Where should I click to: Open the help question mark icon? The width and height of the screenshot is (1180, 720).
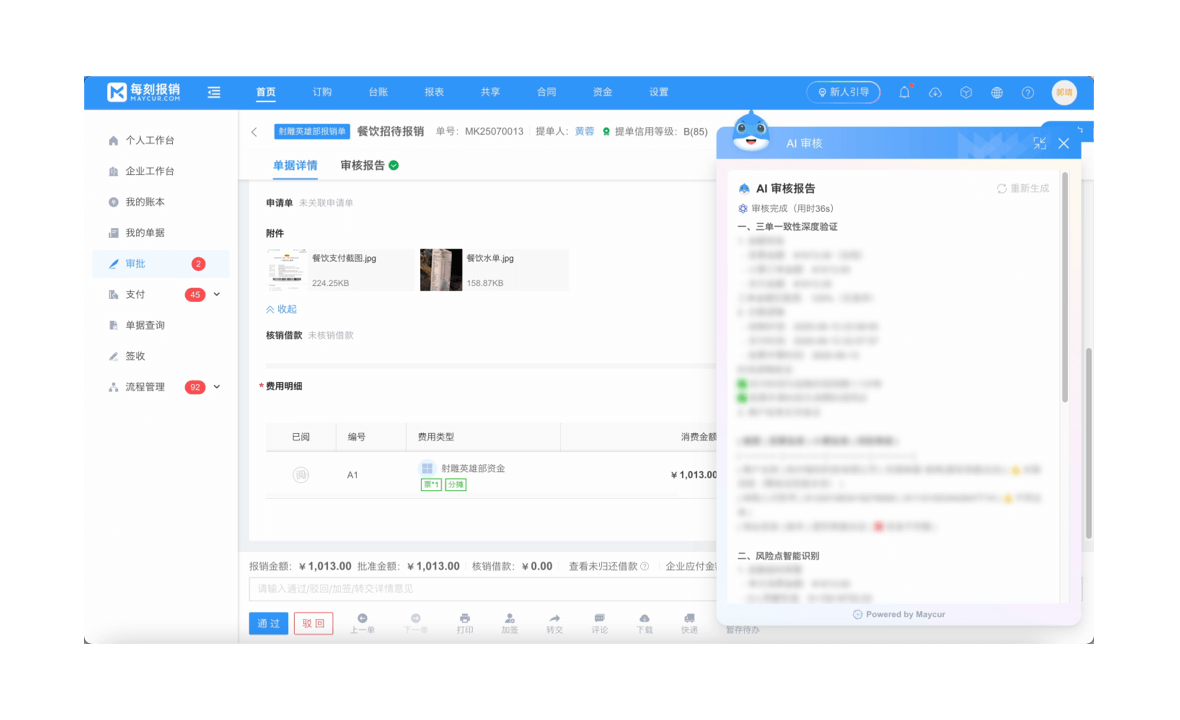click(1027, 92)
